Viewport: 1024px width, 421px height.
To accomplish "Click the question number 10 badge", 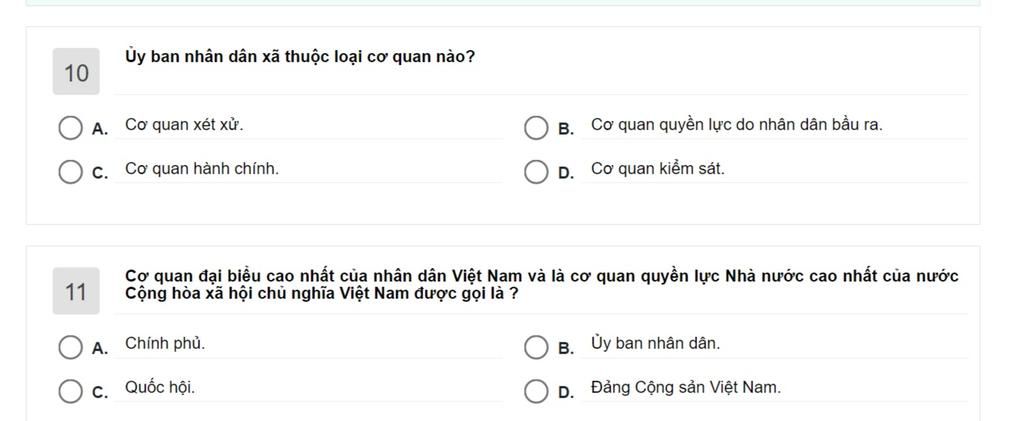I will click(x=76, y=73).
